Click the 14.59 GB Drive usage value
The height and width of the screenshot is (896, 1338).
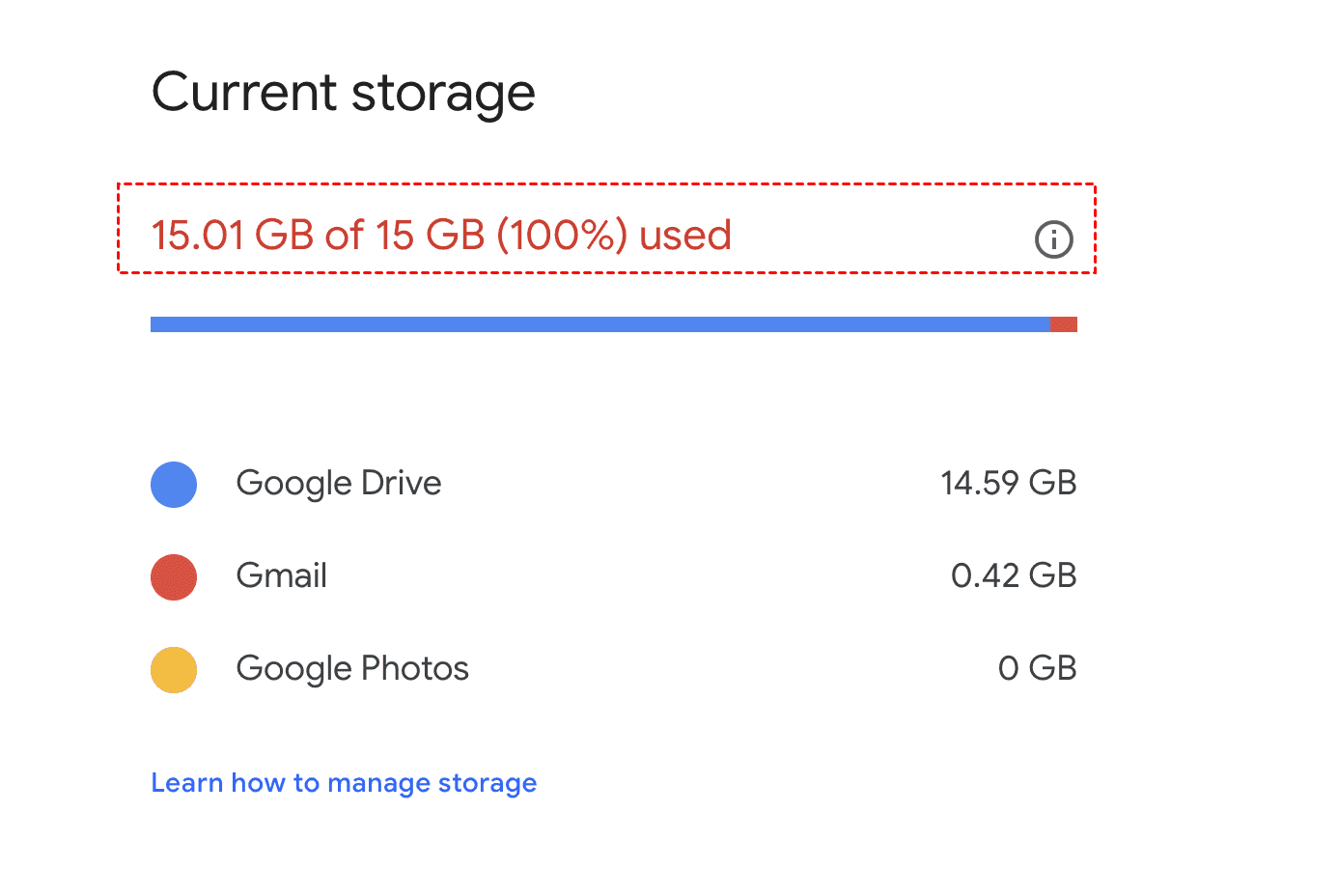pos(1008,483)
